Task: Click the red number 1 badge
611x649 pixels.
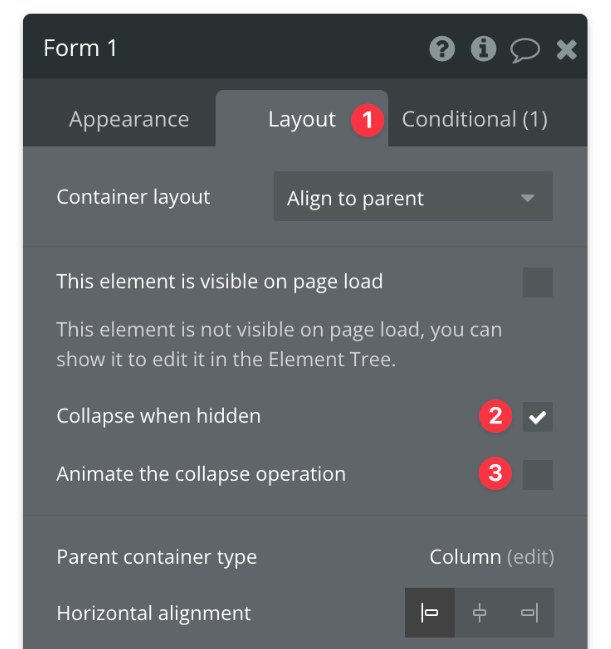Action: click(367, 120)
